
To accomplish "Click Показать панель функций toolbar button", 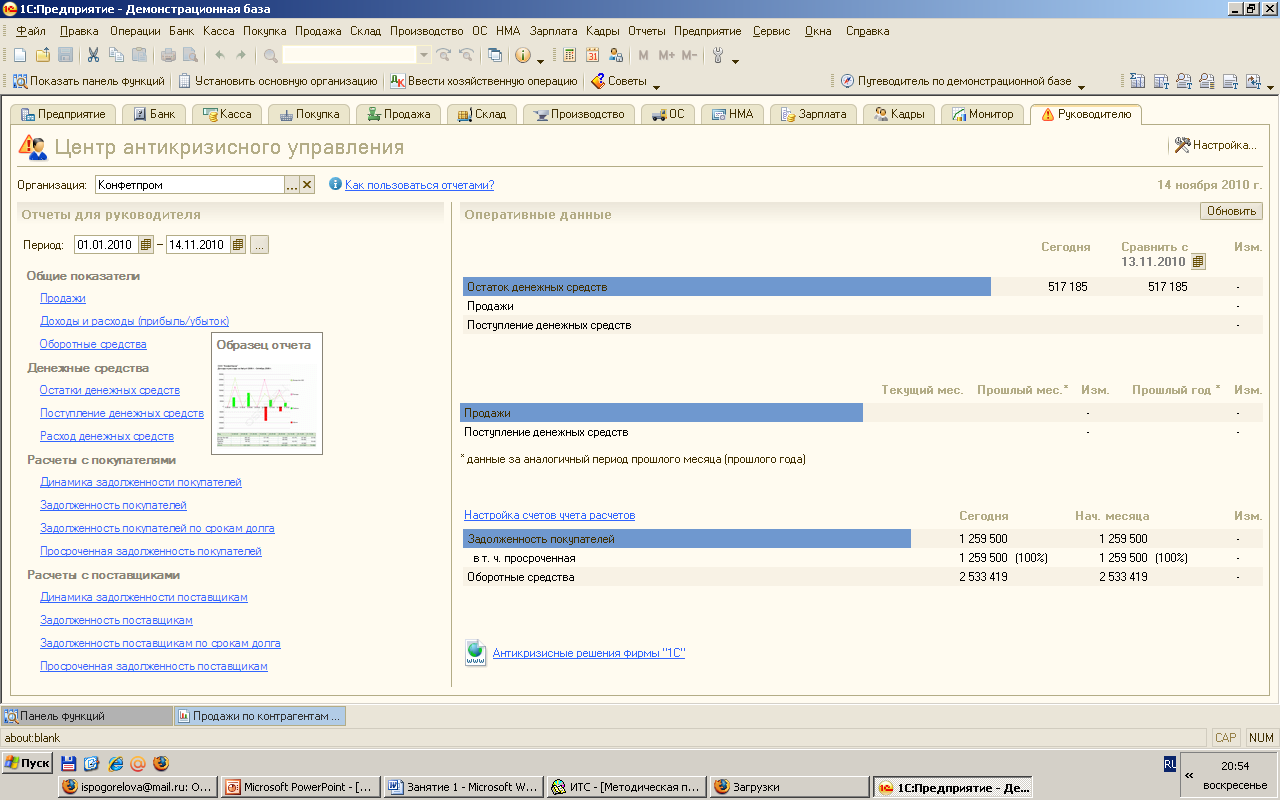I will point(89,81).
